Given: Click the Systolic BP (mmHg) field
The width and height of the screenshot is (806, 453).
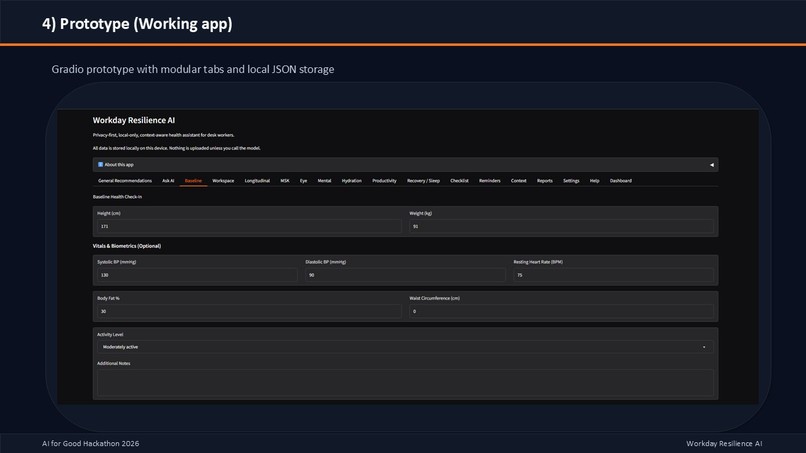Looking at the screenshot, I should click(x=197, y=275).
